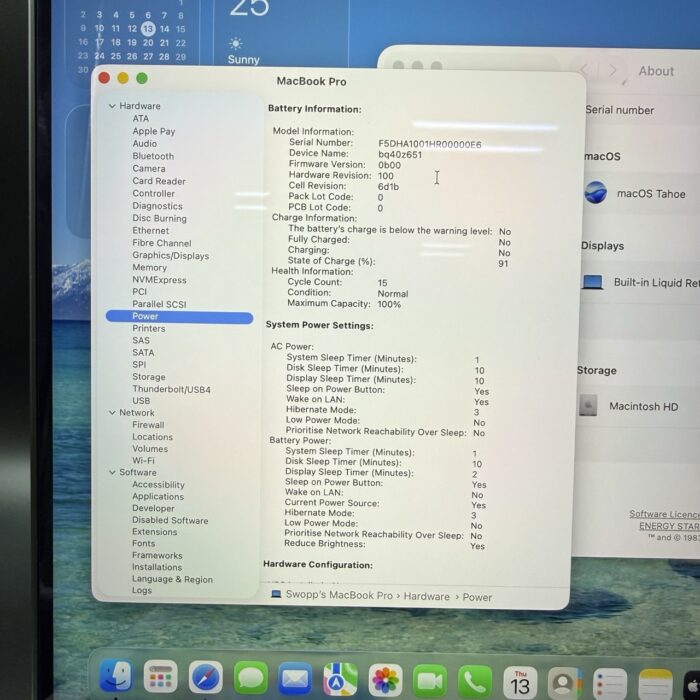
Task: Select Disc Burning in the sidebar
Action: click(x=159, y=218)
